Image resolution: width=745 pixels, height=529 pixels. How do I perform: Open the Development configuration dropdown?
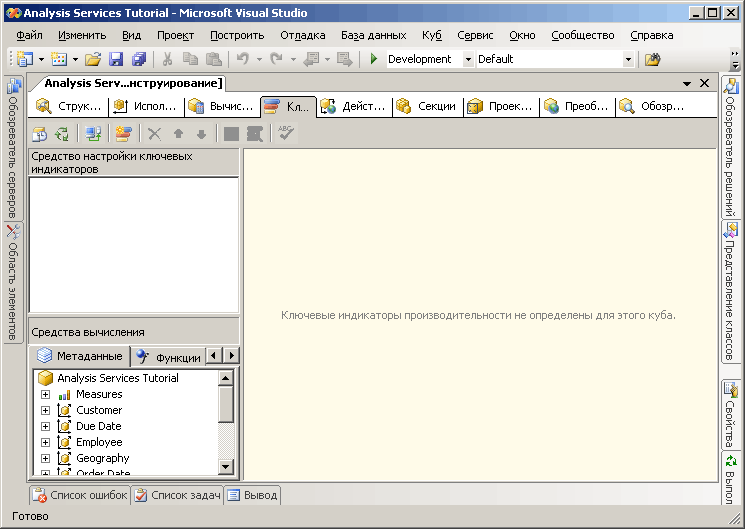(x=468, y=59)
